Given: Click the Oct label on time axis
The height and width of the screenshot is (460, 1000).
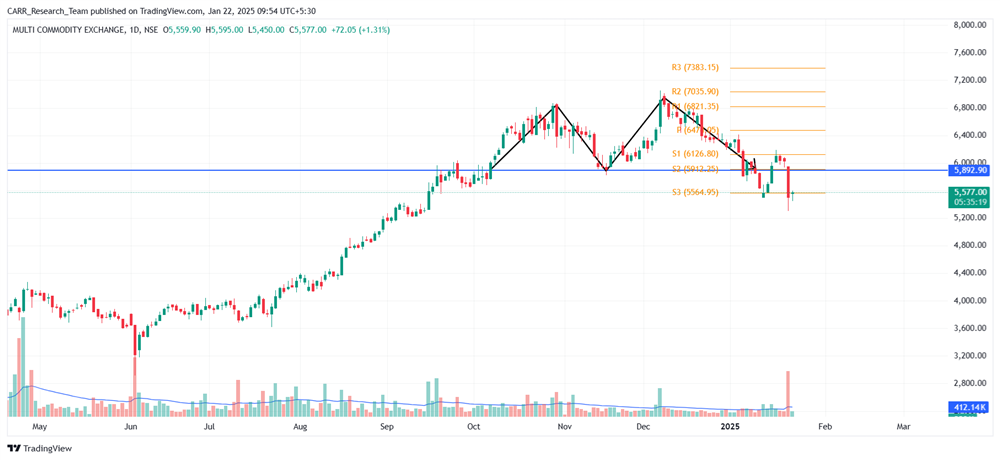Looking at the screenshot, I should pyautogui.click(x=473, y=426).
